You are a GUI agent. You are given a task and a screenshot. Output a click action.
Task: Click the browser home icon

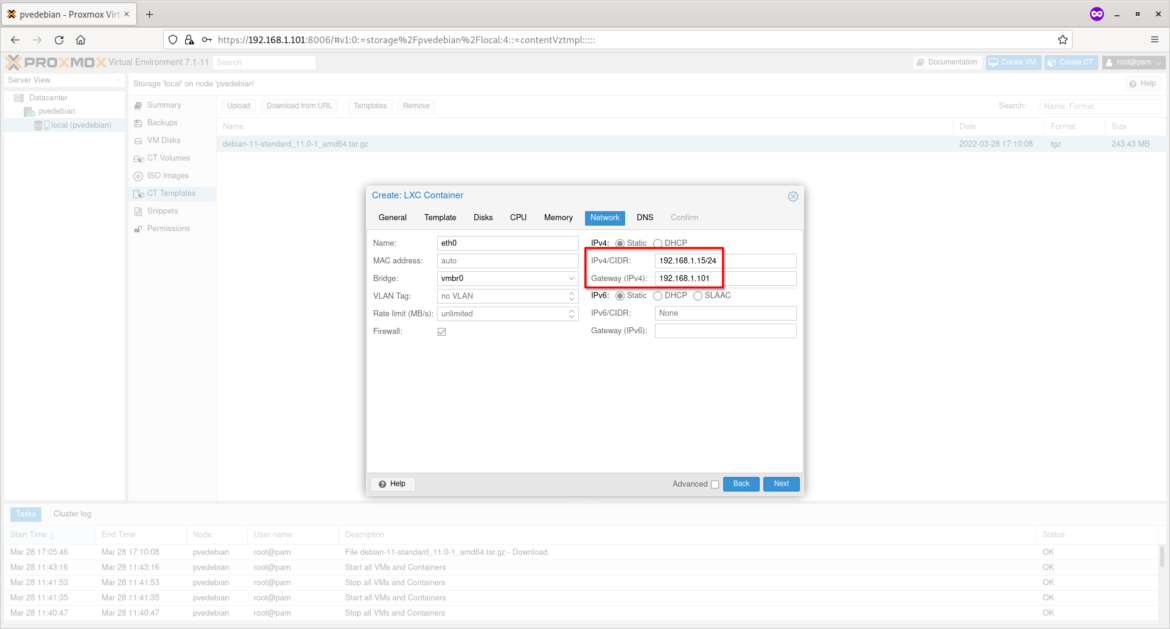coord(80,40)
